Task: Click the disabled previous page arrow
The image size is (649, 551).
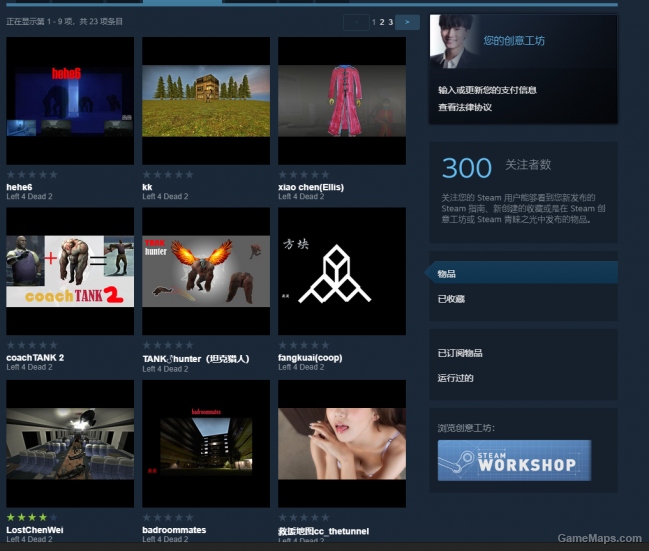Action: [x=356, y=22]
